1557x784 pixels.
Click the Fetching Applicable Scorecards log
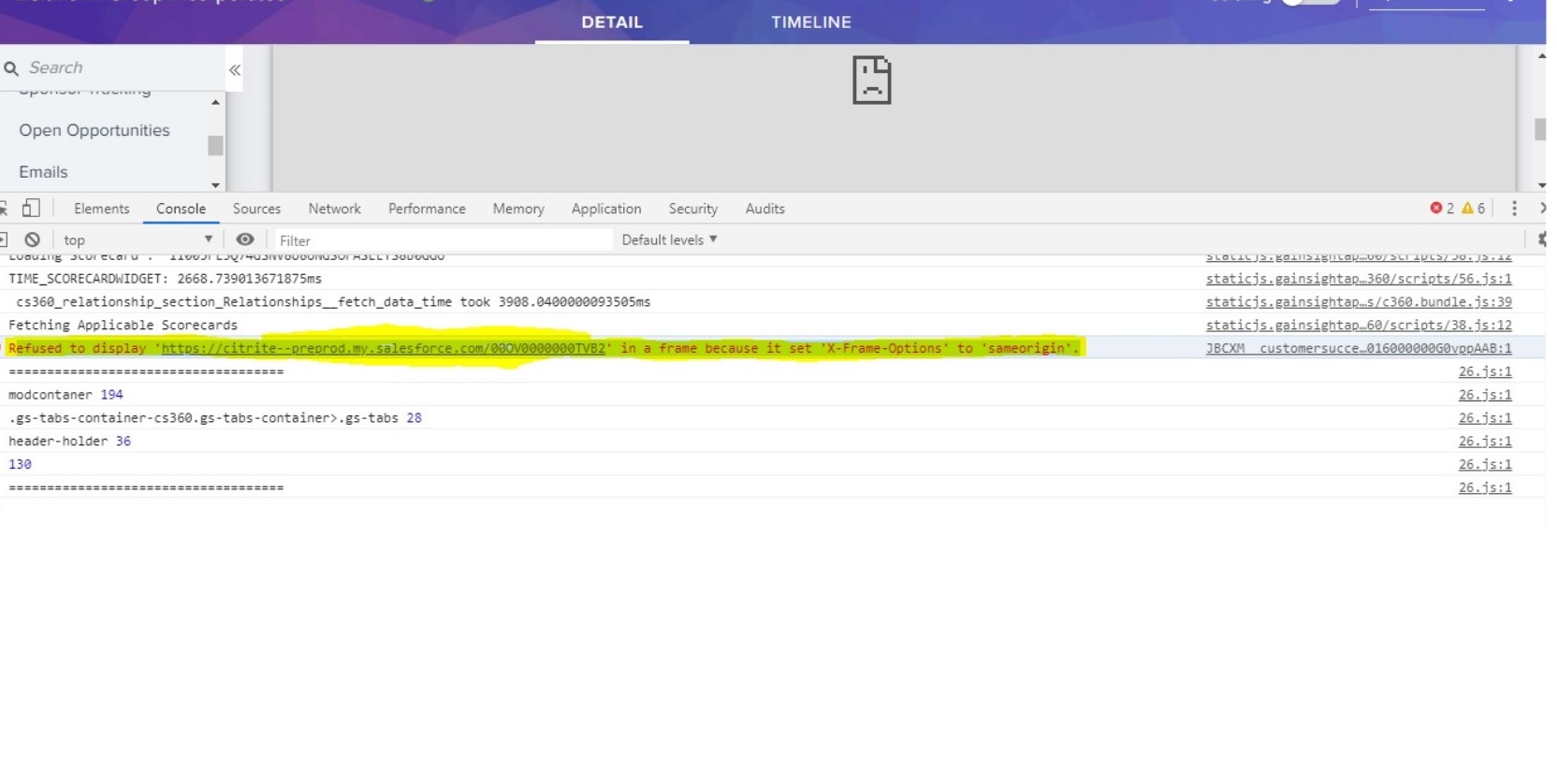(x=123, y=325)
